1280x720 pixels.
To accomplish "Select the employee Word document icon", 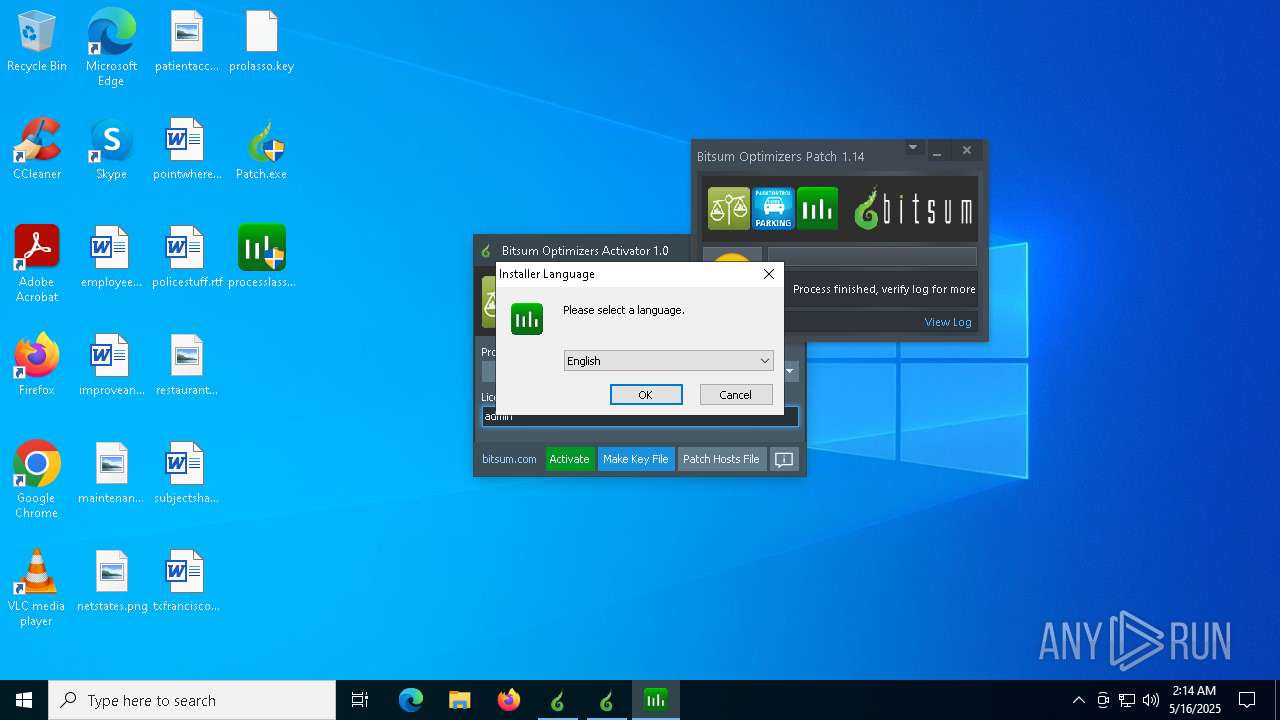I will [x=111, y=257].
